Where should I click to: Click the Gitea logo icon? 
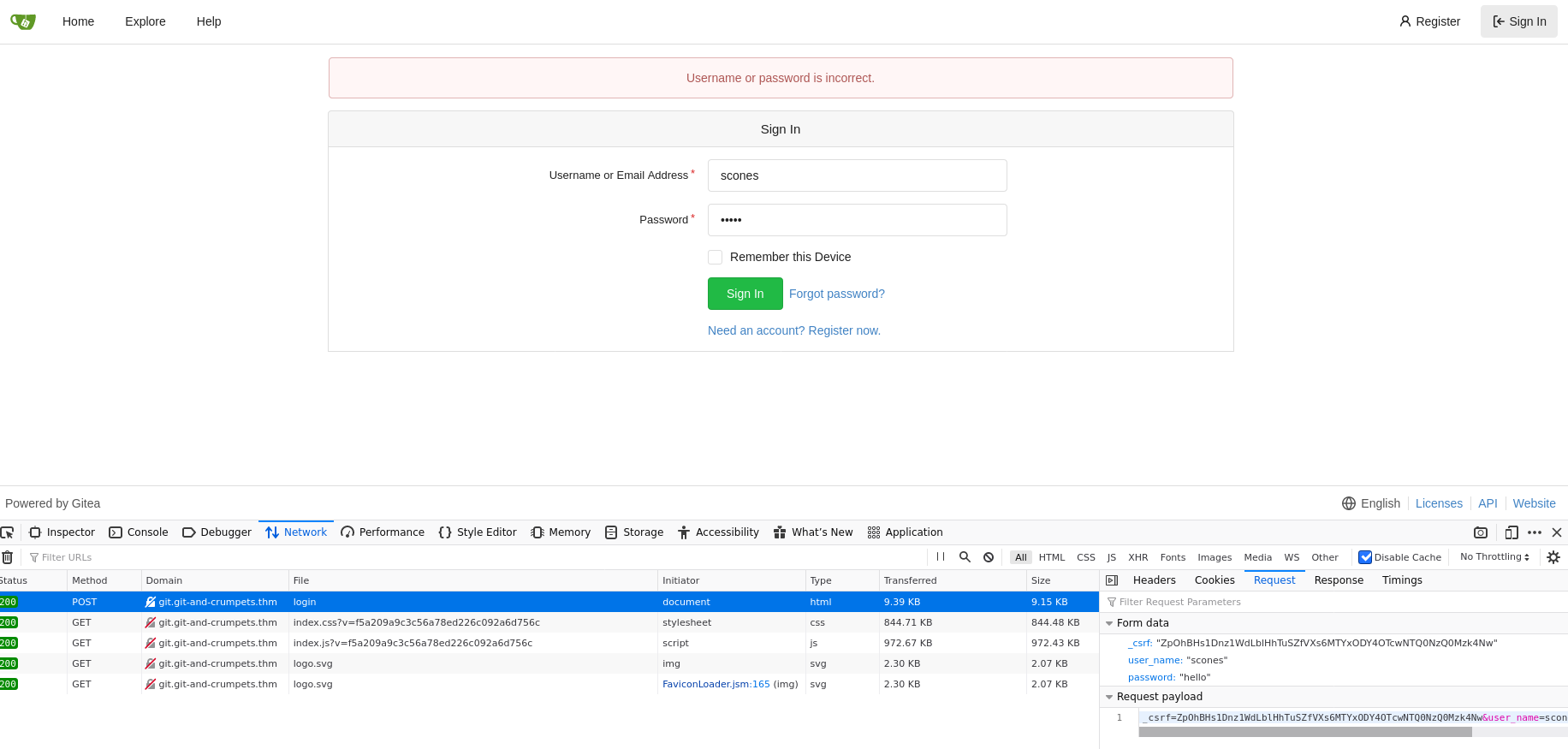tap(23, 21)
